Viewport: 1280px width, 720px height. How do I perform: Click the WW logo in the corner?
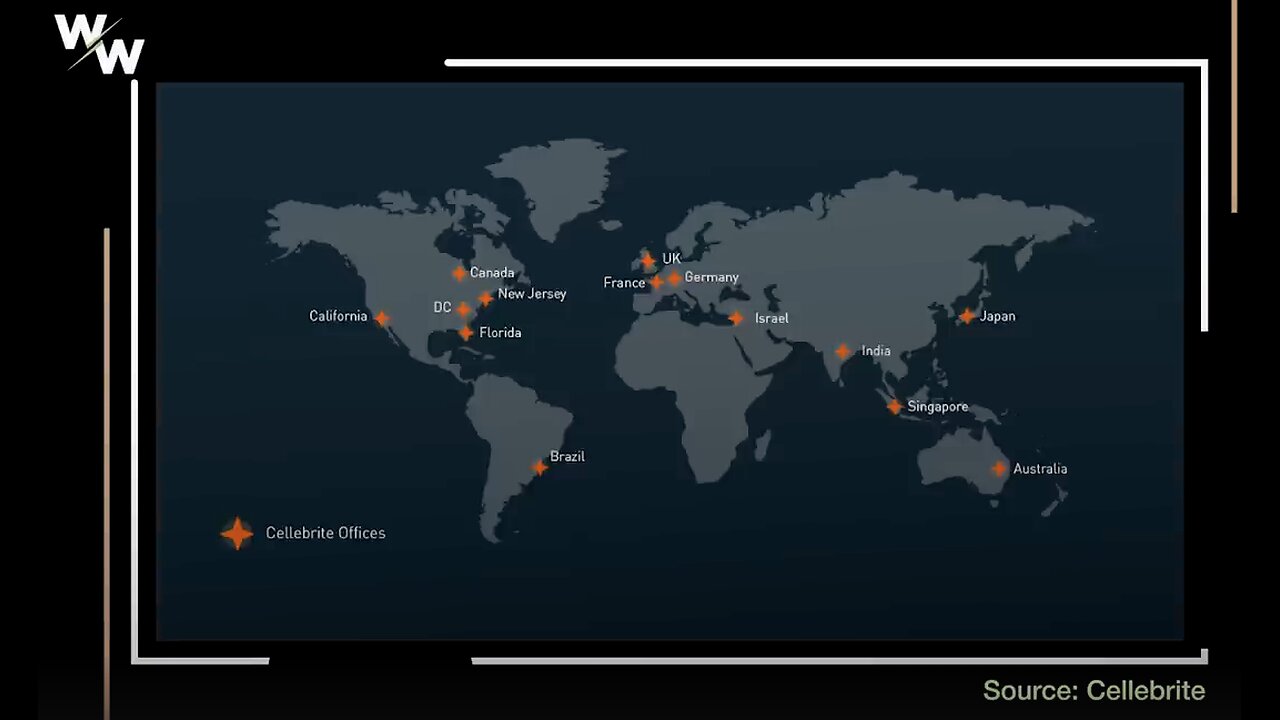(x=99, y=45)
